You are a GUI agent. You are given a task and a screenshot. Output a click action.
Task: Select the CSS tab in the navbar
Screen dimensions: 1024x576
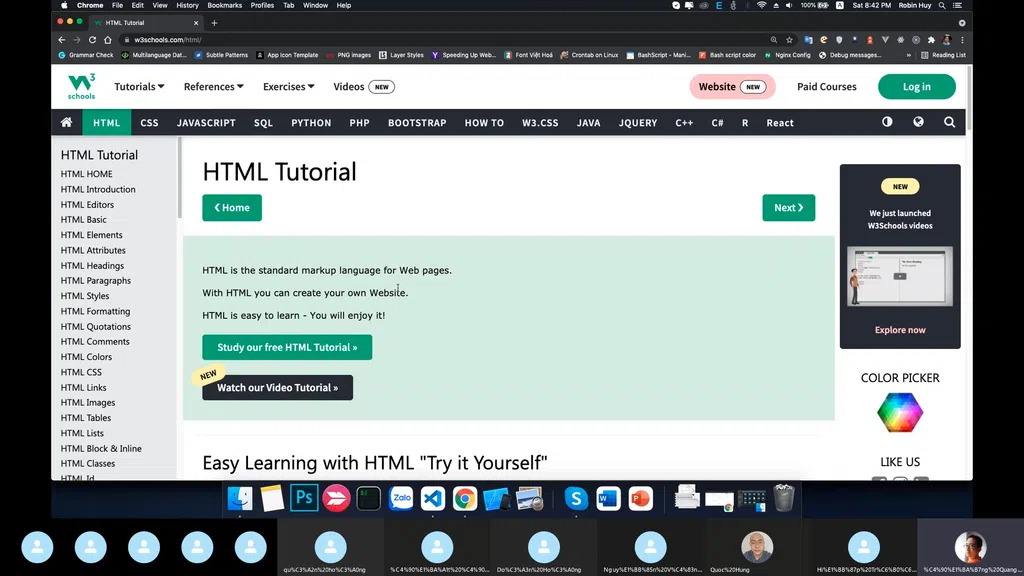150,122
